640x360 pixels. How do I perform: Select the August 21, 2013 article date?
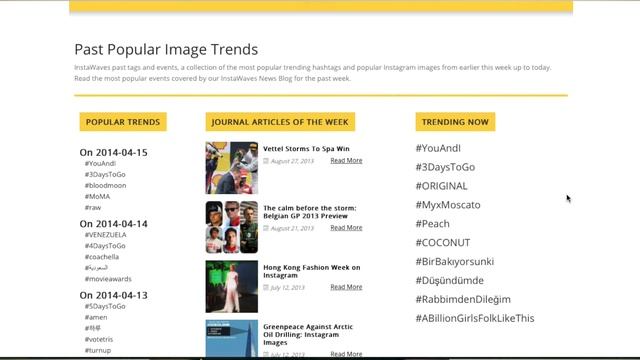(x=292, y=228)
